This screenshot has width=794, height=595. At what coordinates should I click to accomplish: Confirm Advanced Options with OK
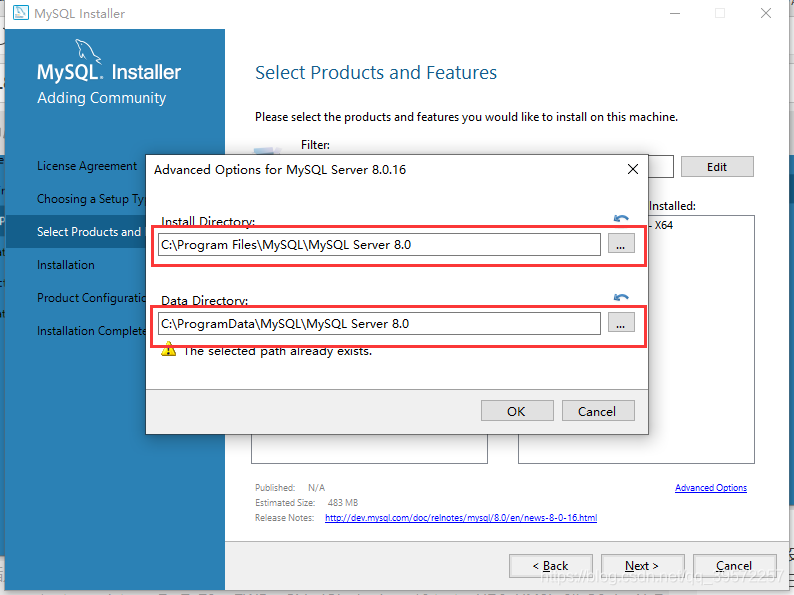click(x=517, y=411)
